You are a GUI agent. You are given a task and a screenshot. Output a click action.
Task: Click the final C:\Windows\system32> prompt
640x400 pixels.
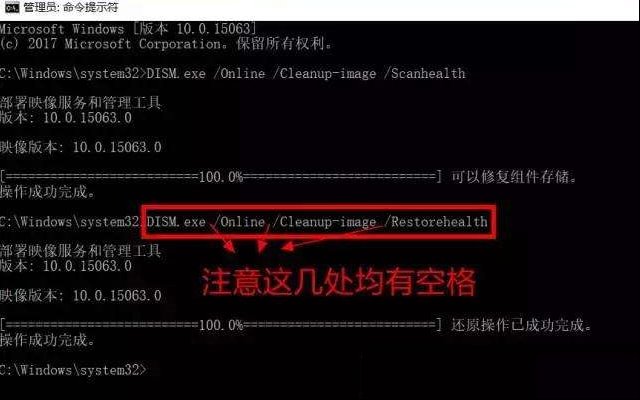(x=73, y=370)
